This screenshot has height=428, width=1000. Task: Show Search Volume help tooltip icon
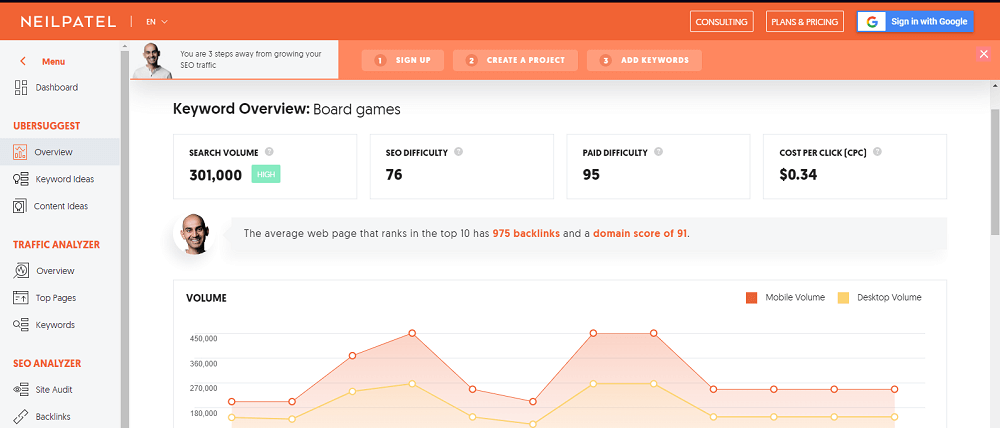(x=269, y=152)
